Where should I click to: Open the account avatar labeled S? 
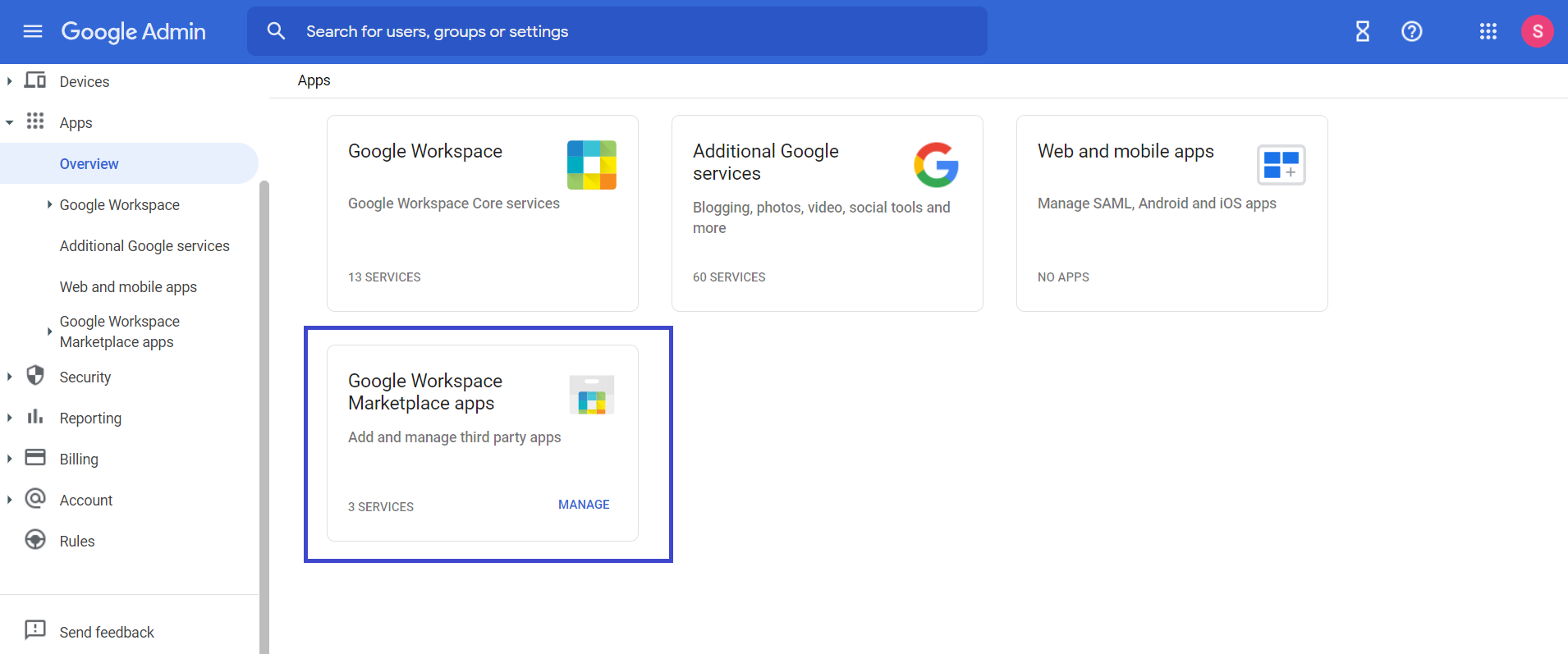coord(1538,31)
